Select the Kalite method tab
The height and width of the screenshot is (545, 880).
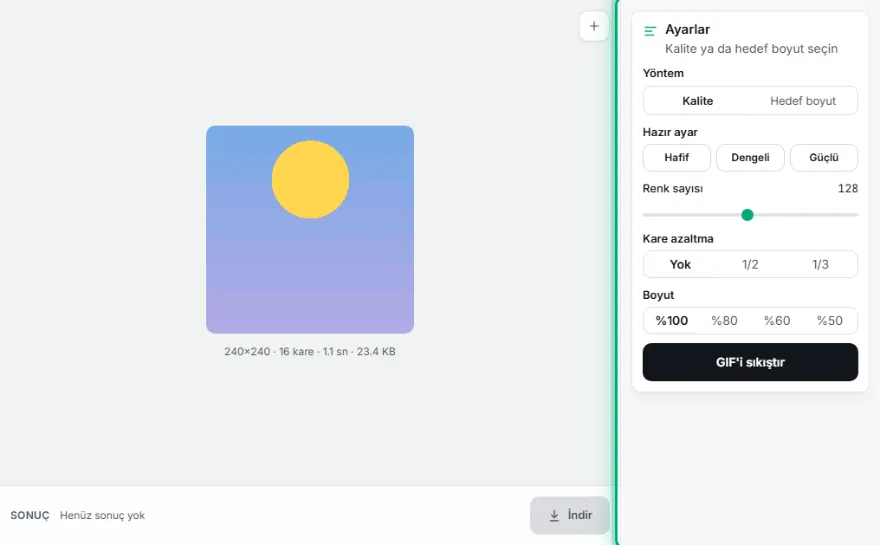click(x=698, y=101)
